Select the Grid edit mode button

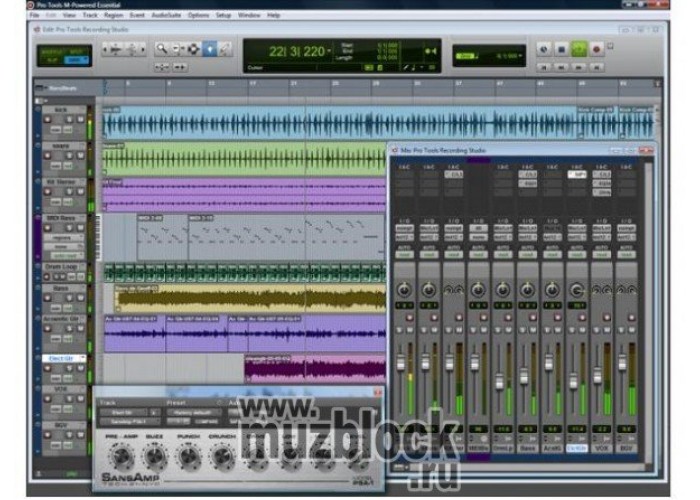tap(76, 59)
